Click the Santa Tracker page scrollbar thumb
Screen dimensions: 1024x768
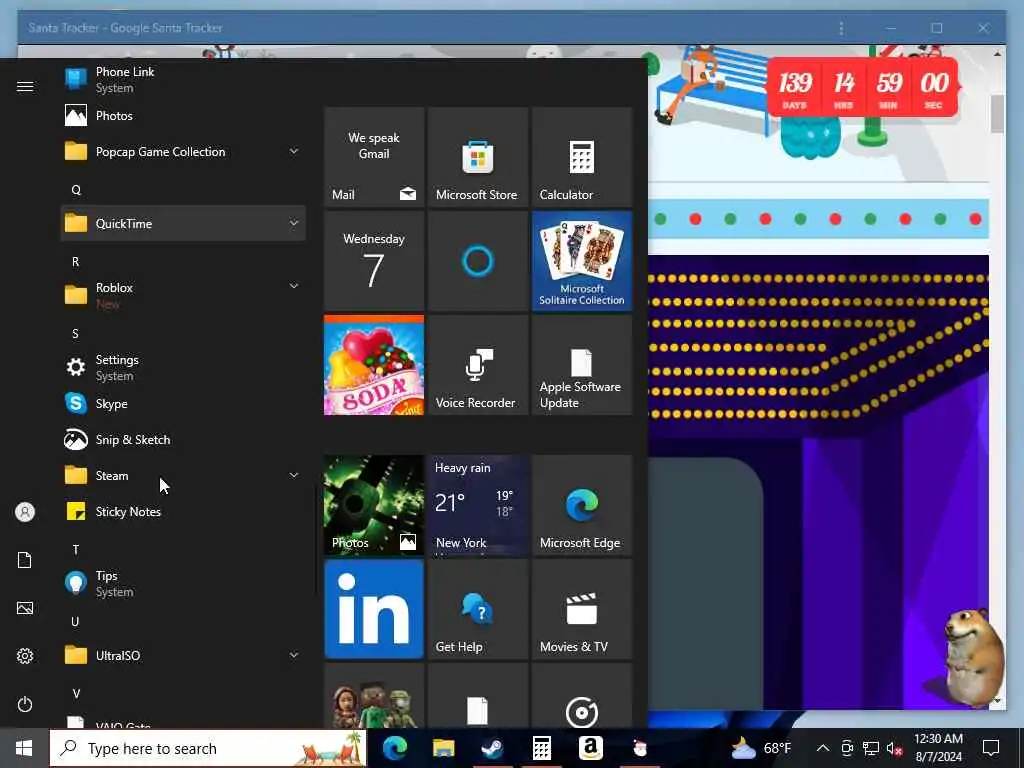tap(997, 114)
